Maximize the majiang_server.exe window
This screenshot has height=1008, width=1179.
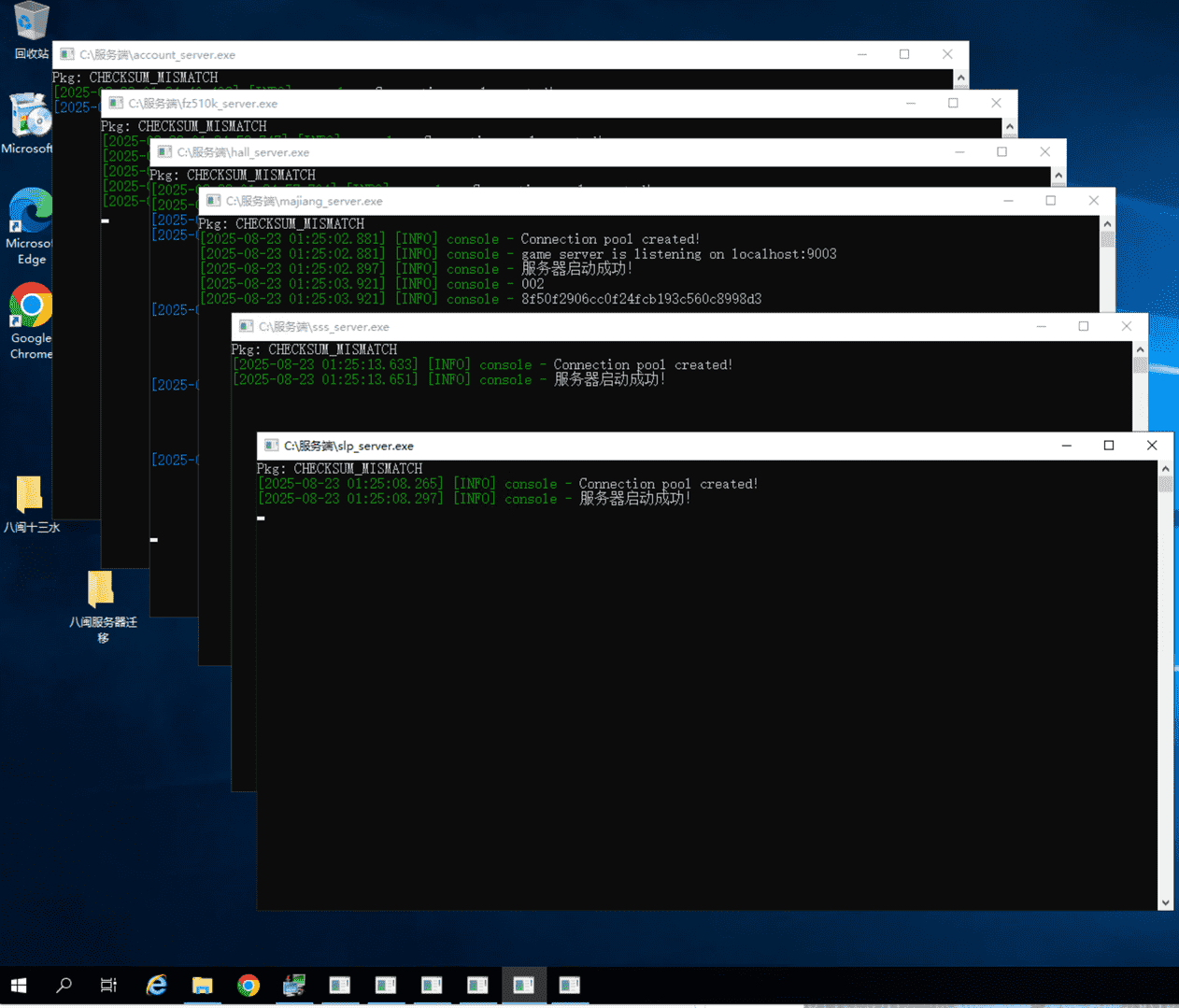pos(1051,200)
